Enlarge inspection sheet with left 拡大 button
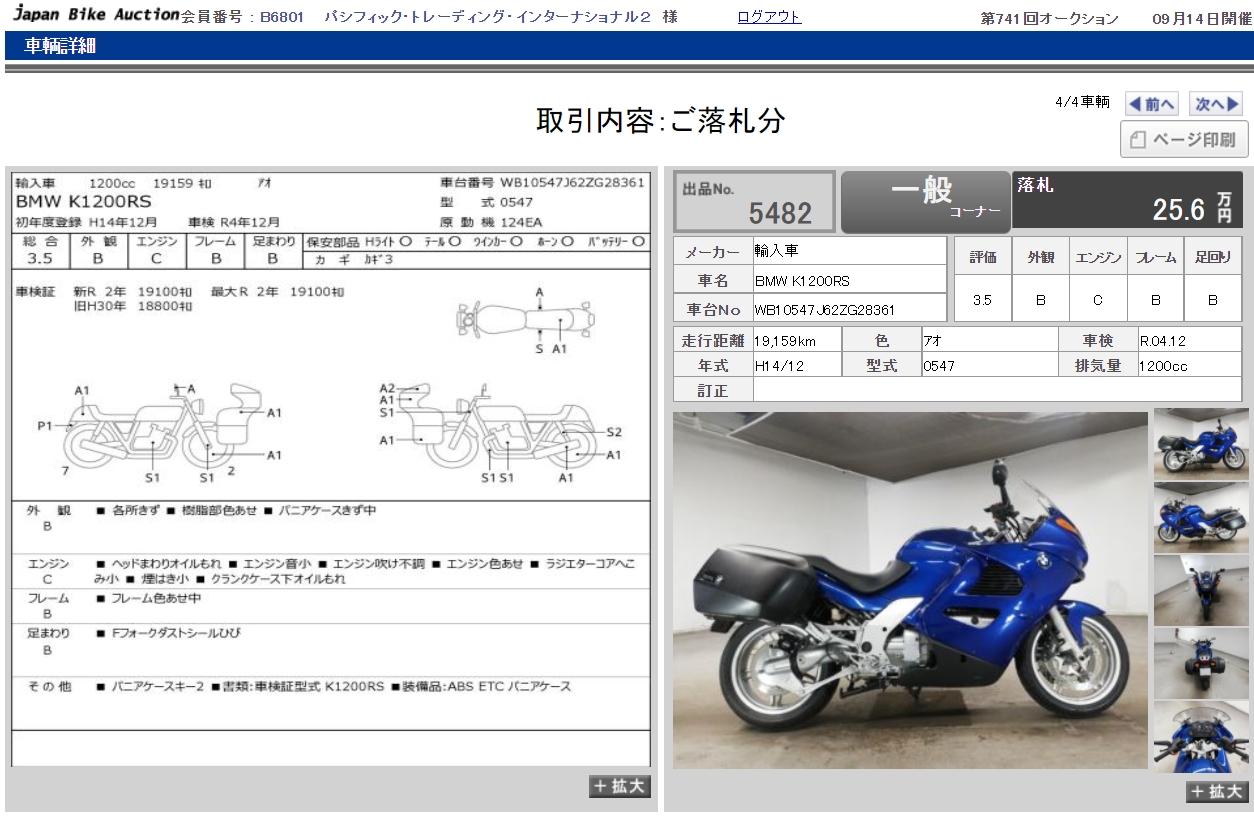 620,786
